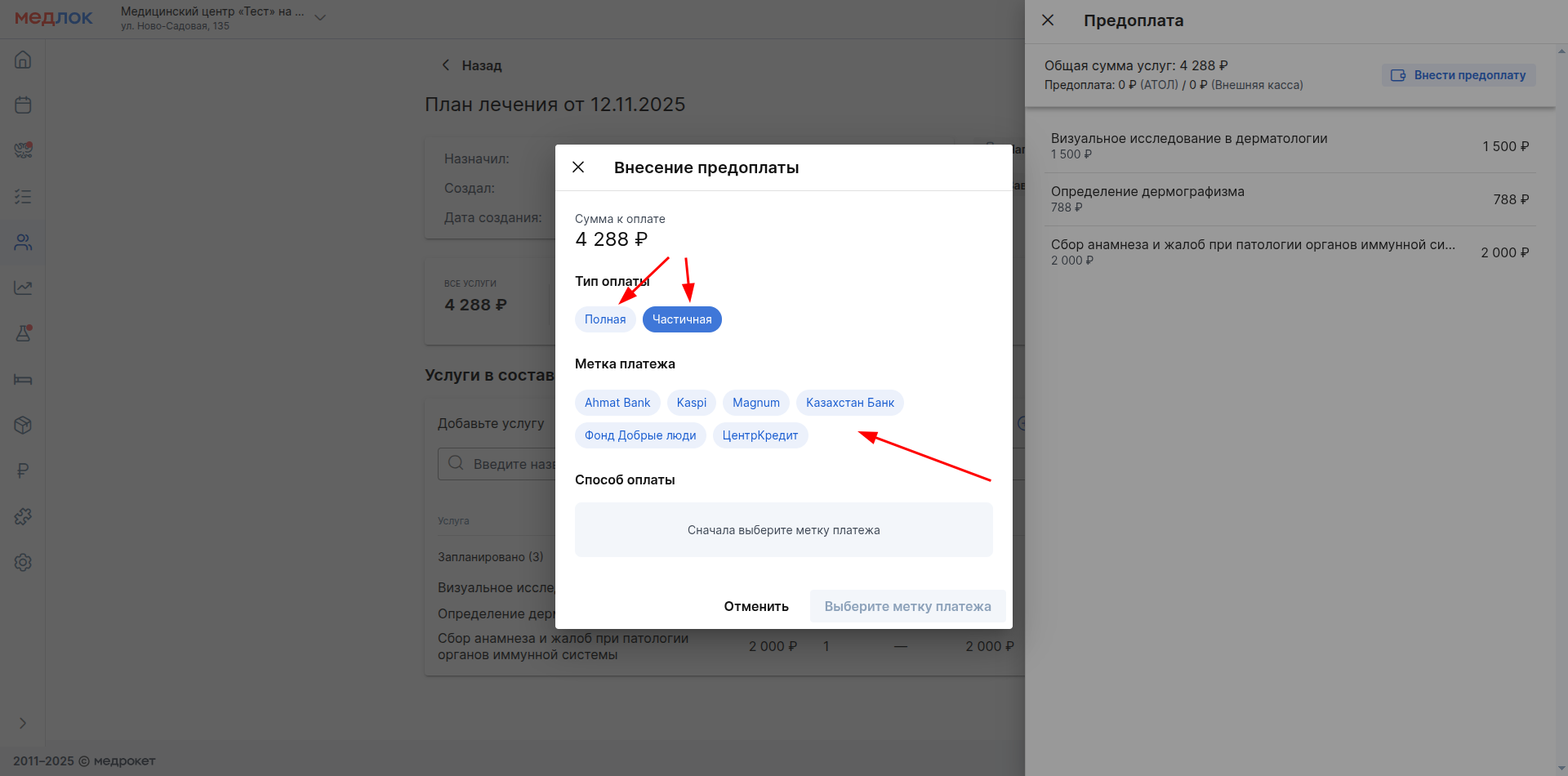Open the analytics chart sidebar icon
Viewport: 1568px width, 776px height.
coord(23,288)
